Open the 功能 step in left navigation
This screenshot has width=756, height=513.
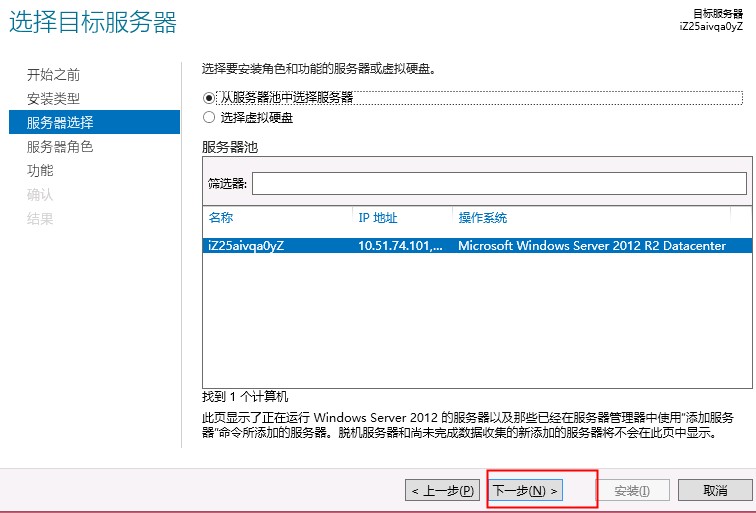click(x=40, y=171)
